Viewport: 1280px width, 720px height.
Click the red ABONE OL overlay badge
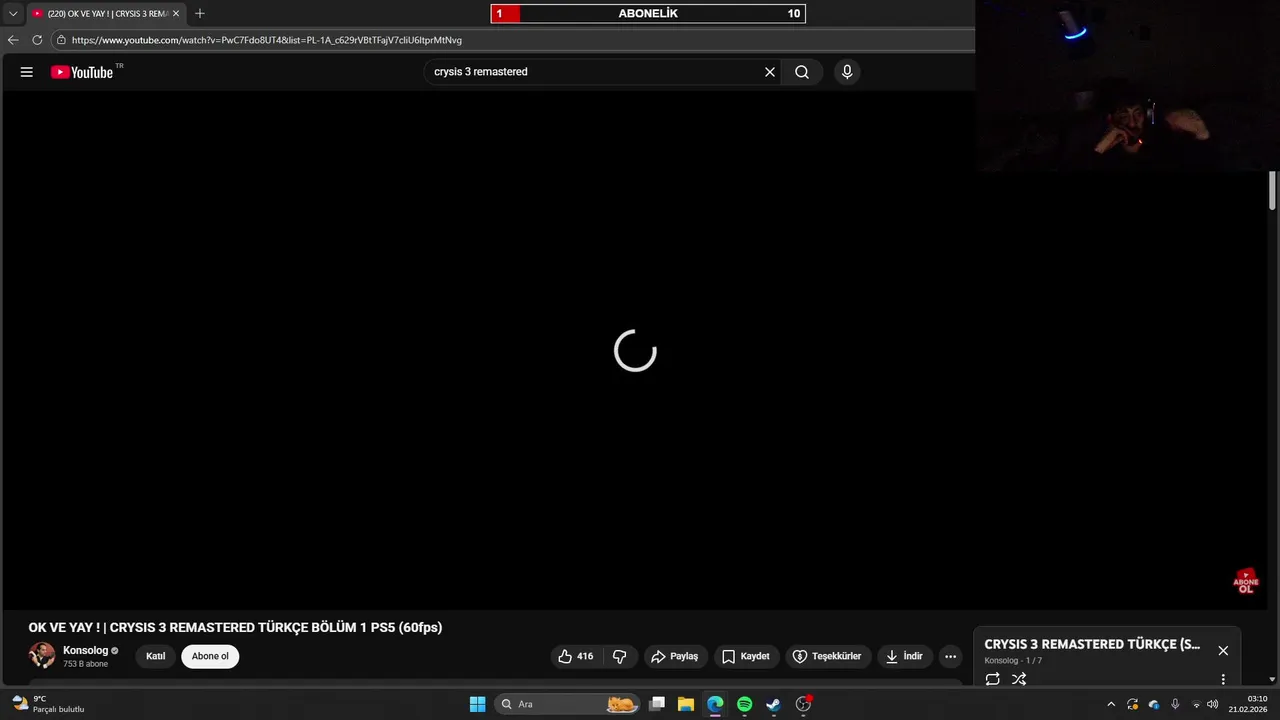pos(1246,581)
